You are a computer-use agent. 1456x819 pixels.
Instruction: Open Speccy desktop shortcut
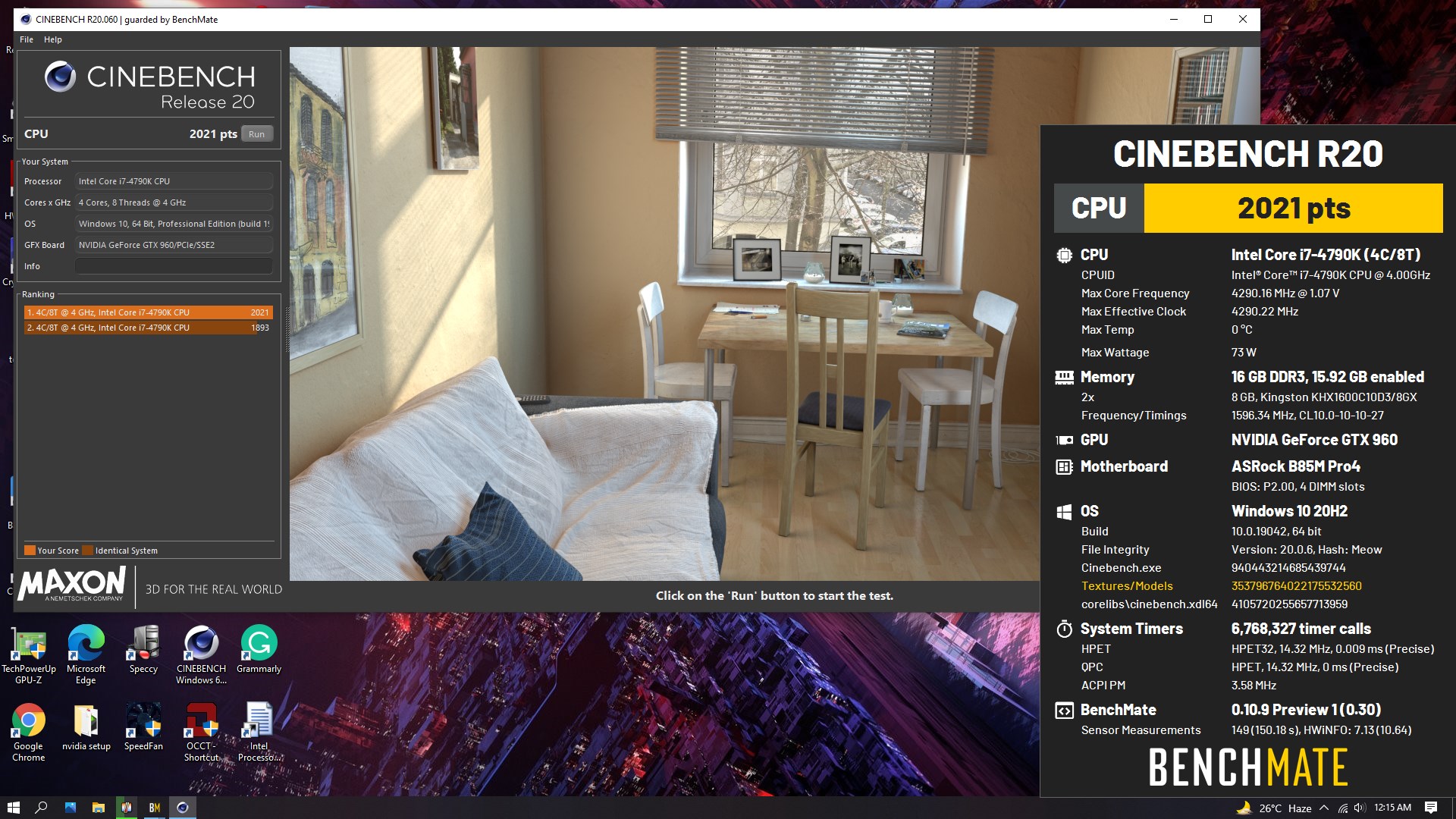143,650
